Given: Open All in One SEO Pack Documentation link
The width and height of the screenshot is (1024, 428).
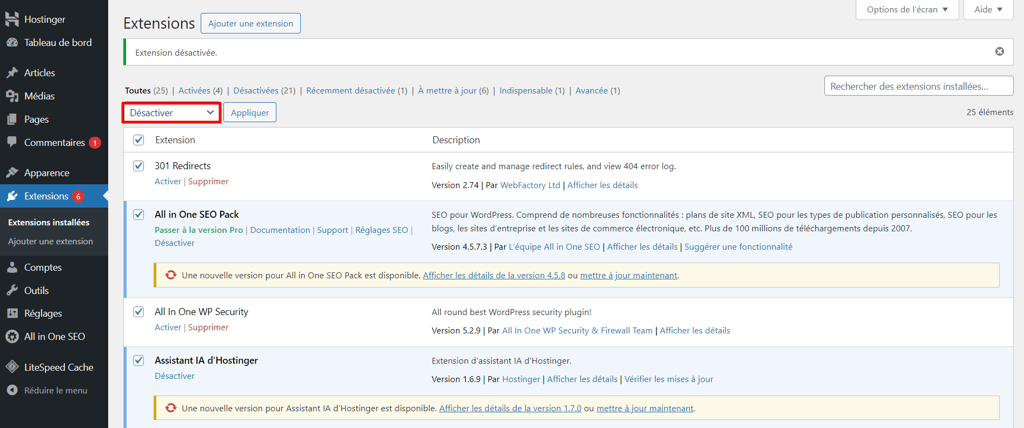Looking at the screenshot, I should (280, 230).
